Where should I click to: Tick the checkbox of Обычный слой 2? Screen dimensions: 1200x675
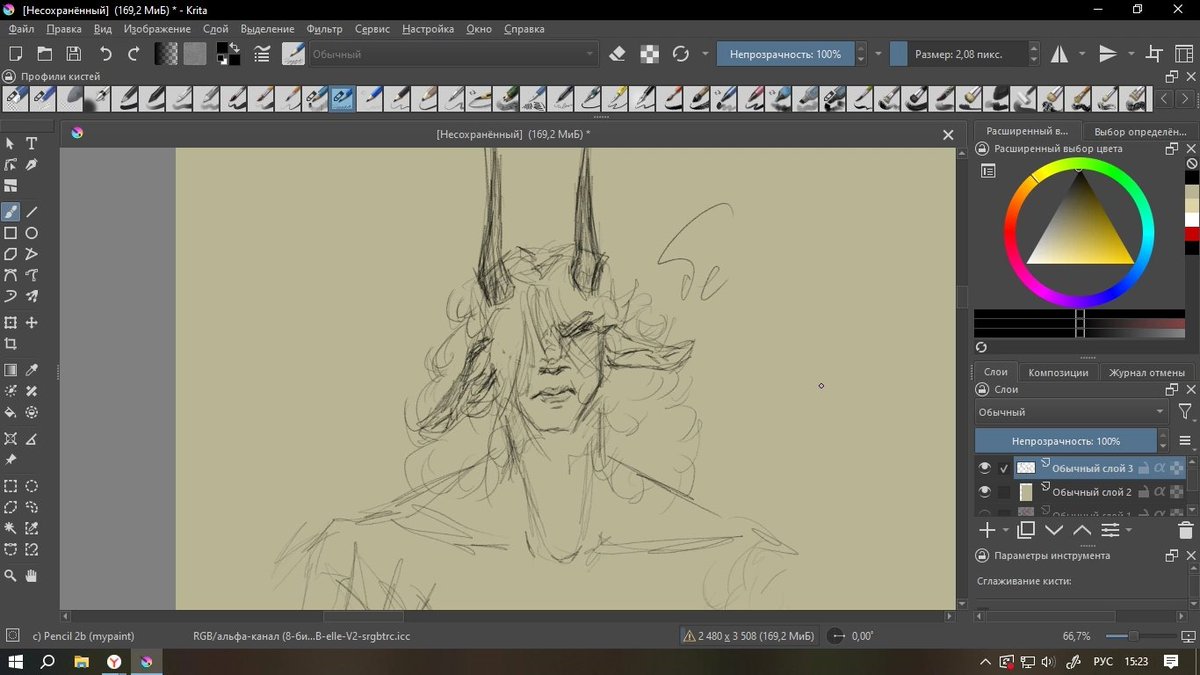coord(1004,492)
